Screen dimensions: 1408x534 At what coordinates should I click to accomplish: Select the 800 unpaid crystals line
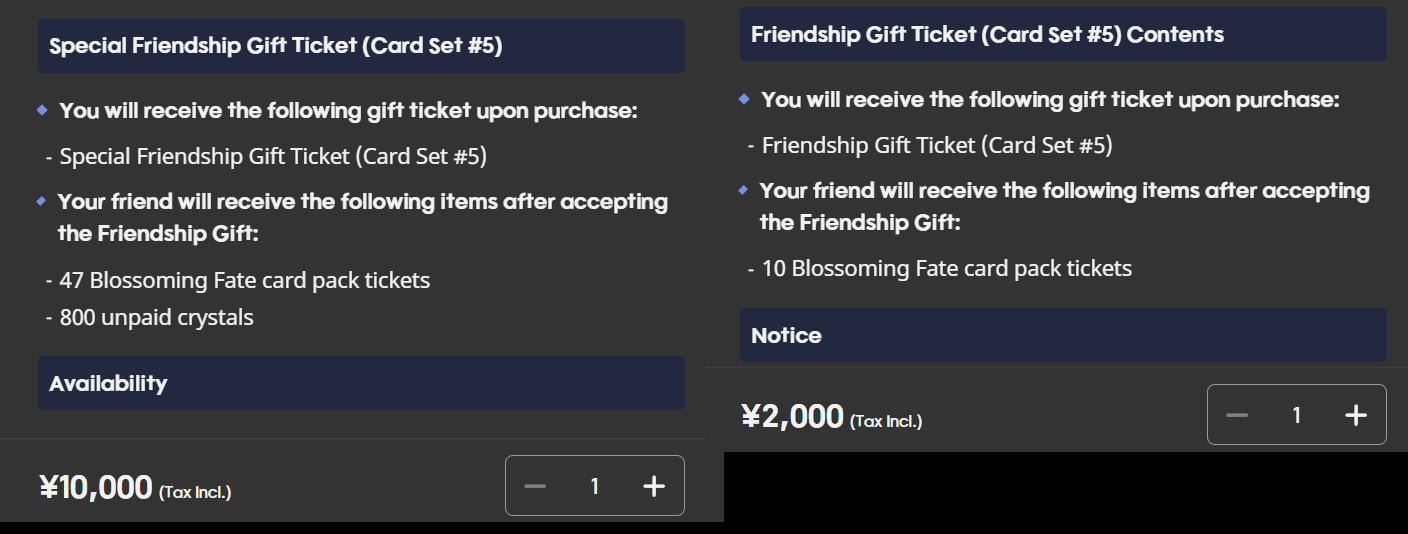(x=156, y=318)
